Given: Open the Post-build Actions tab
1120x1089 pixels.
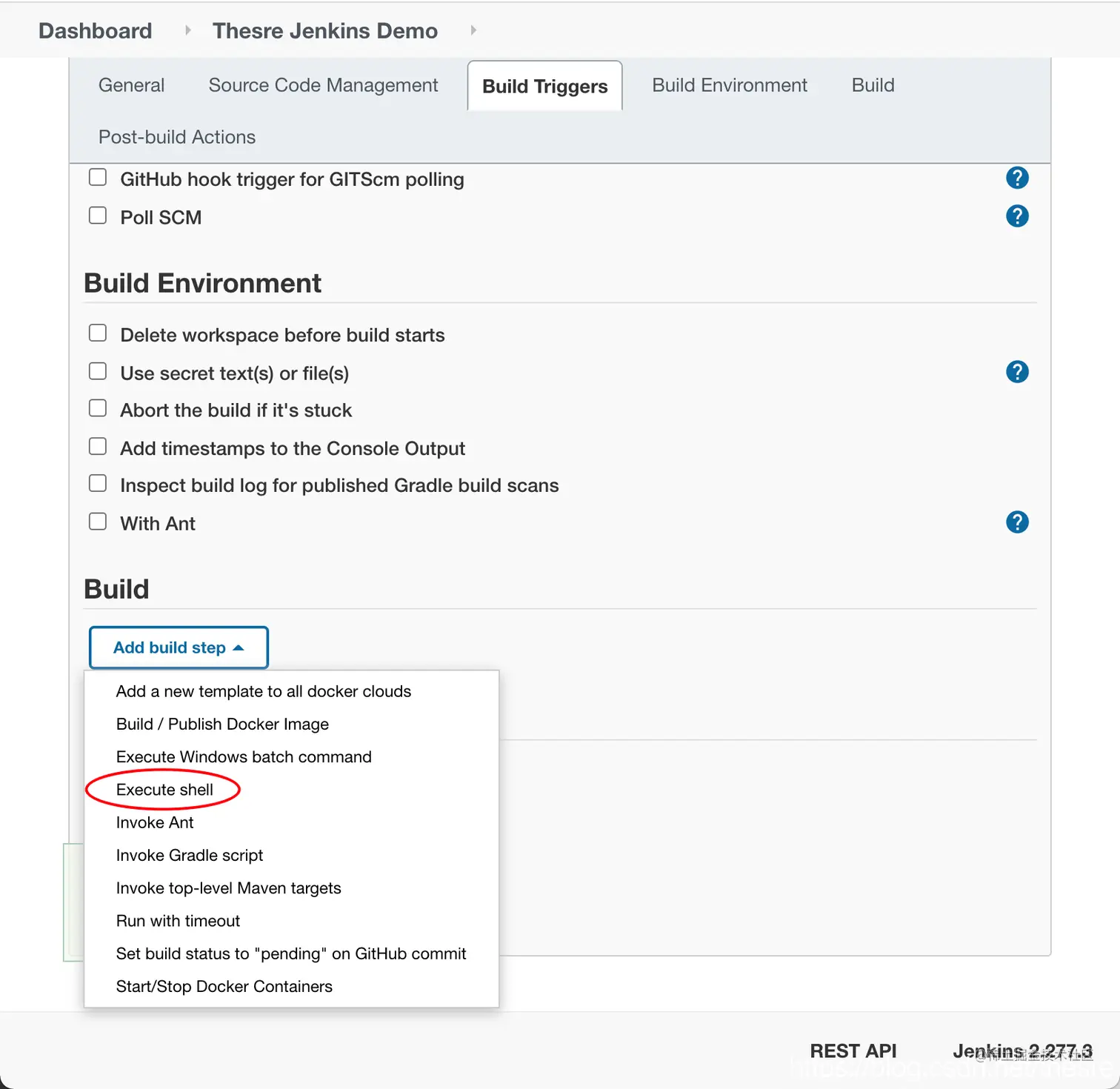Looking at the screenshot, I should (177, 137).
